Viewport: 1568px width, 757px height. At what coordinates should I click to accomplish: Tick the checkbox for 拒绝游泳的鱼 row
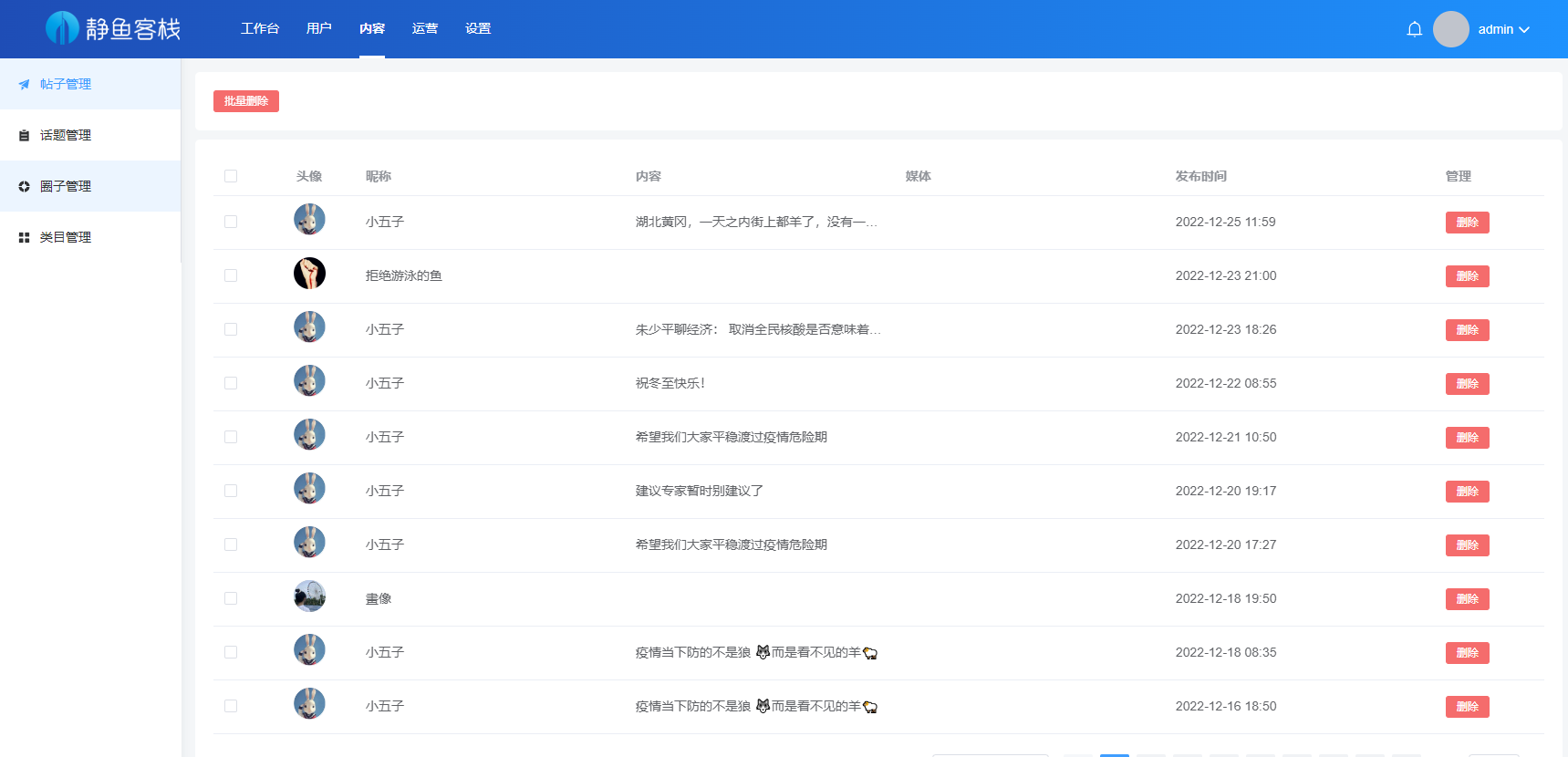click(231, 275)
